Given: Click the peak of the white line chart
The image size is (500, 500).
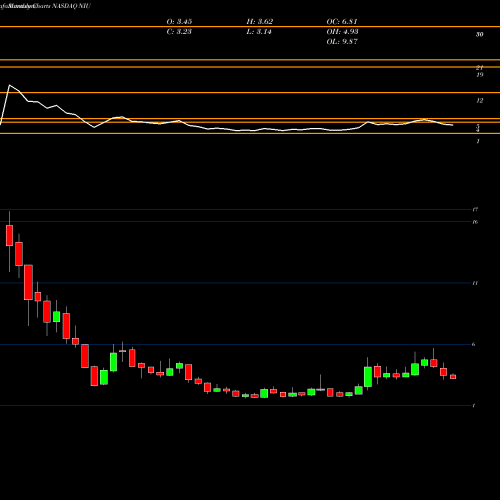Looking at the screenshot, I should 9,85.
